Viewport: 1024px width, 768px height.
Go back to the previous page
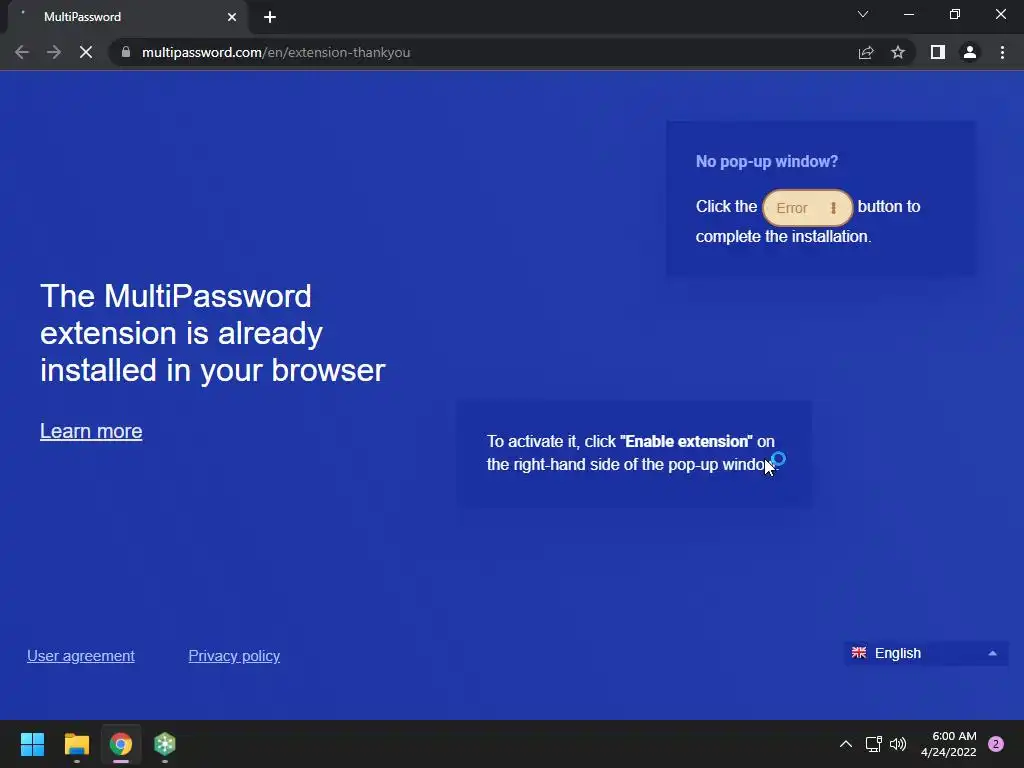point(22,52)
